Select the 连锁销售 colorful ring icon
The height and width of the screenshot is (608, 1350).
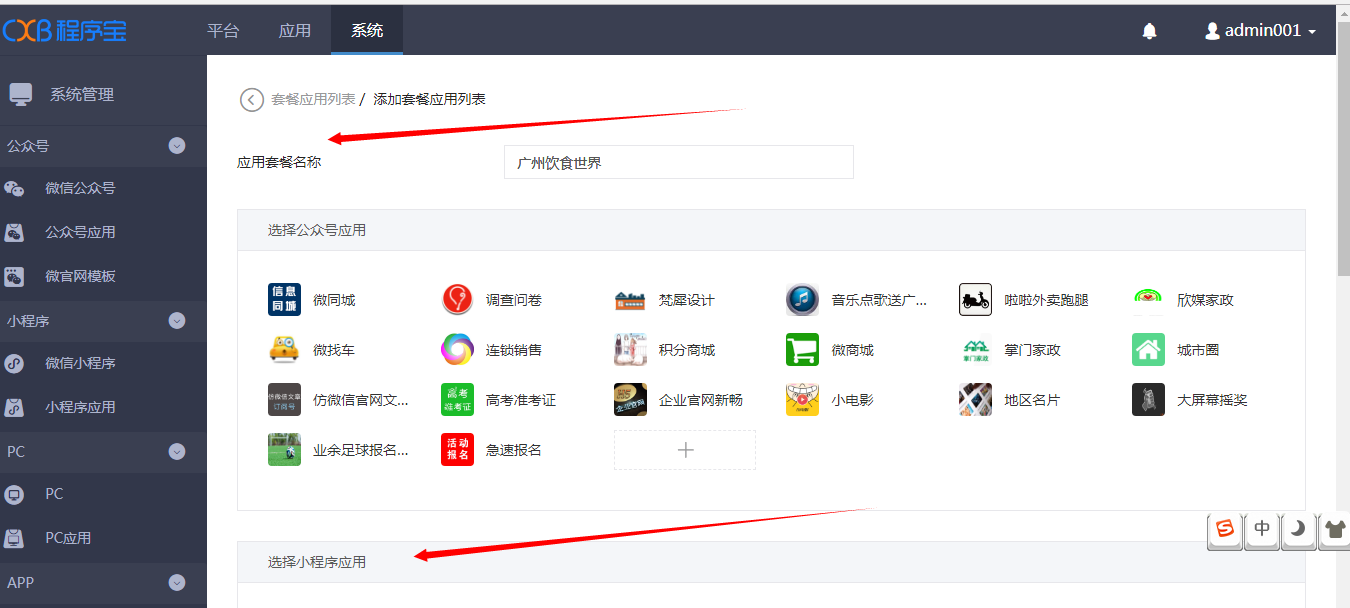click(x=457, y=350)
